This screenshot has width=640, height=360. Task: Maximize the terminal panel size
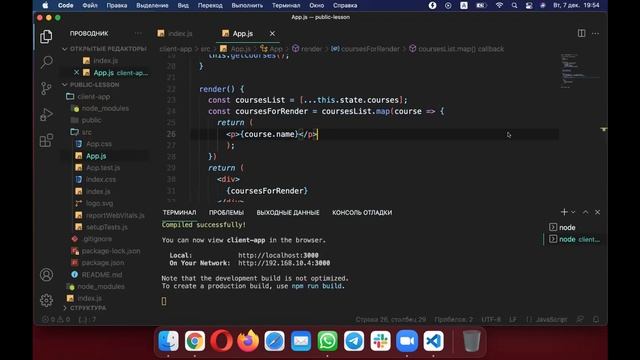click(585, 212)
